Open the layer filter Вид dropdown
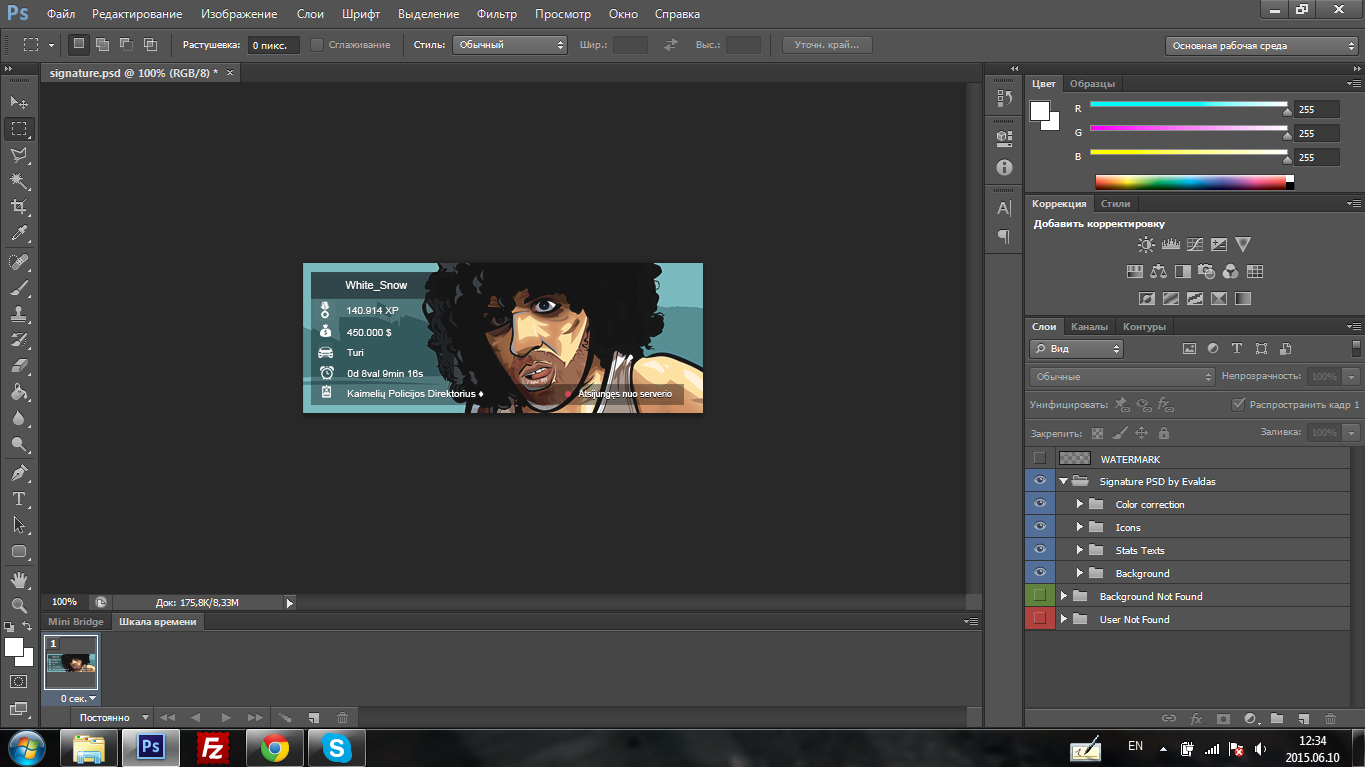Image resolution: width=1365 pixels, height=767 pixels. [1076, 349]
